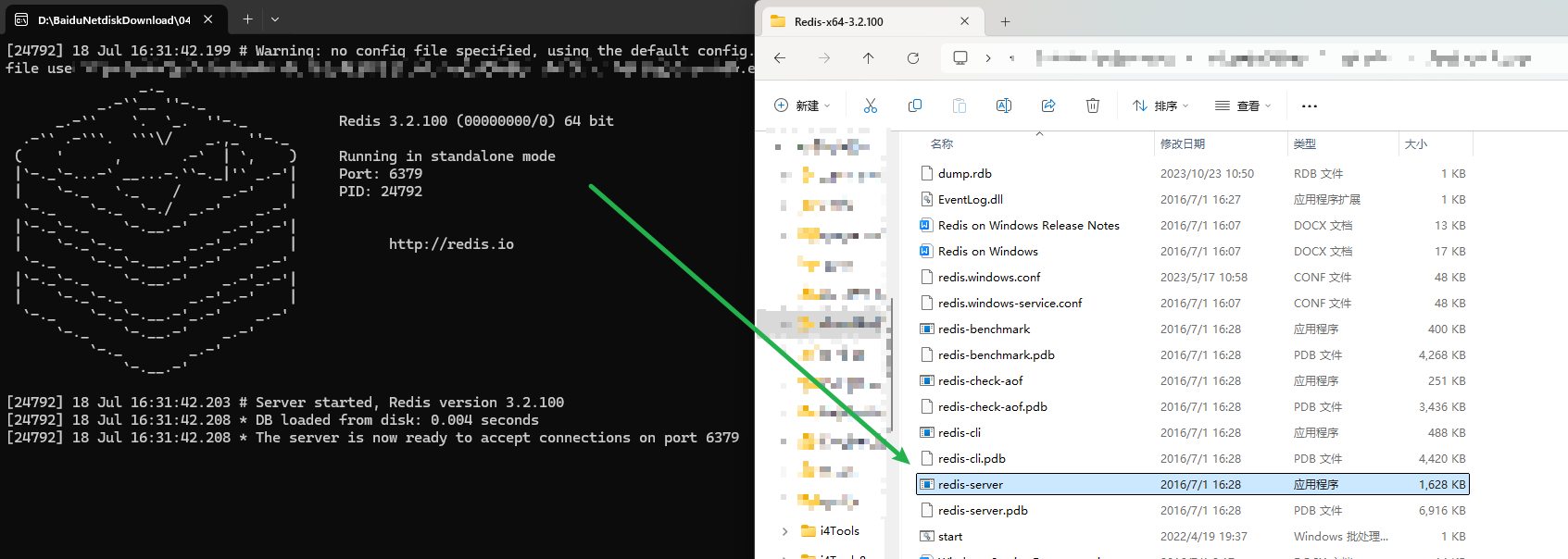The image size is (1568, 559).
Task: Click the Delete trash can icon
Action: click(1093, 106)
